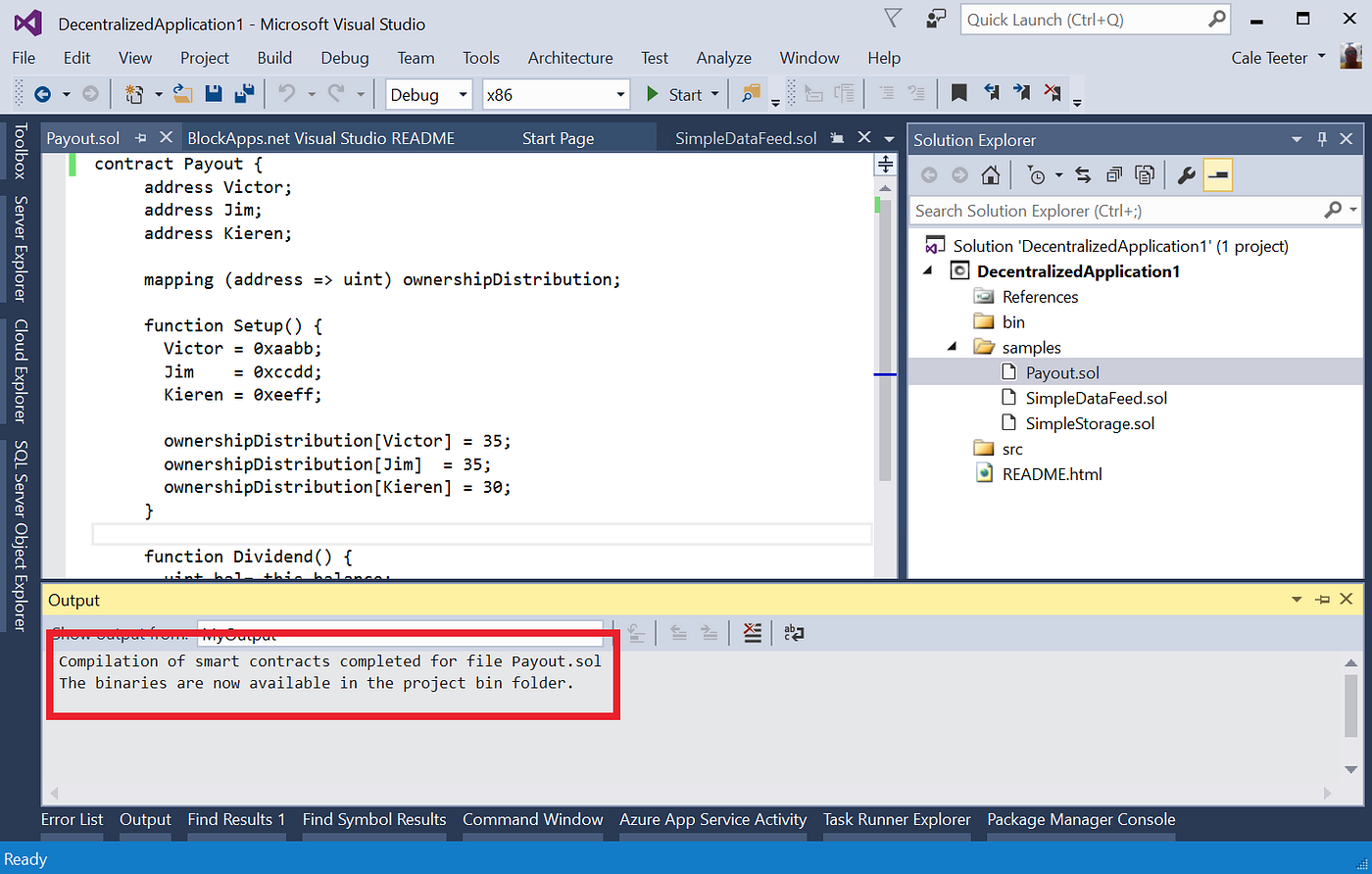Clear all text in the Output window

click(x=751, y=632)
